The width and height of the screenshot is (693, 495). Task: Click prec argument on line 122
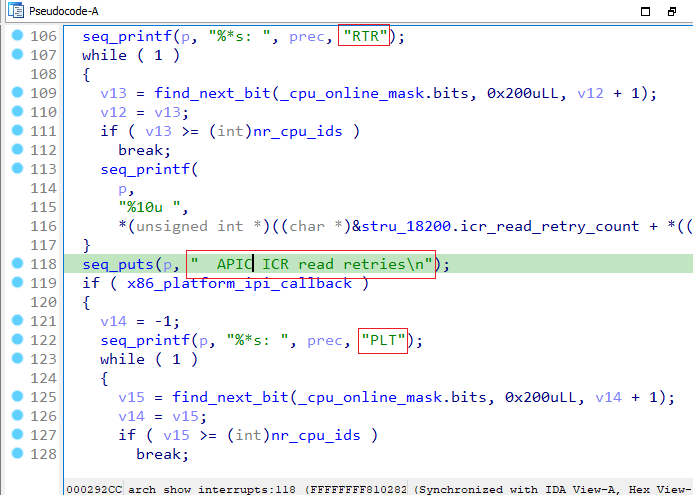click(x=324, y=341)
